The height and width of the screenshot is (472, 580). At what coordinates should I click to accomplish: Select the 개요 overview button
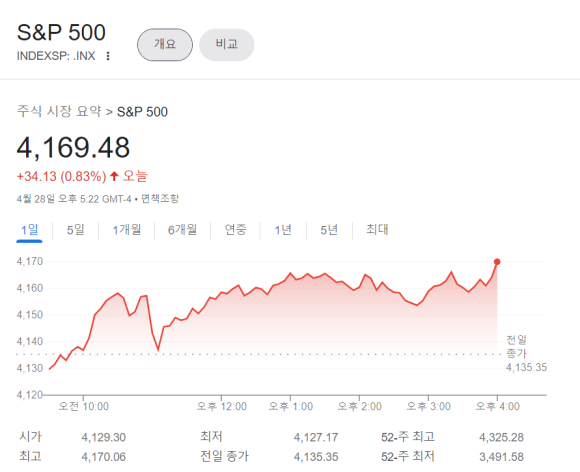click(x=165, y=45)
